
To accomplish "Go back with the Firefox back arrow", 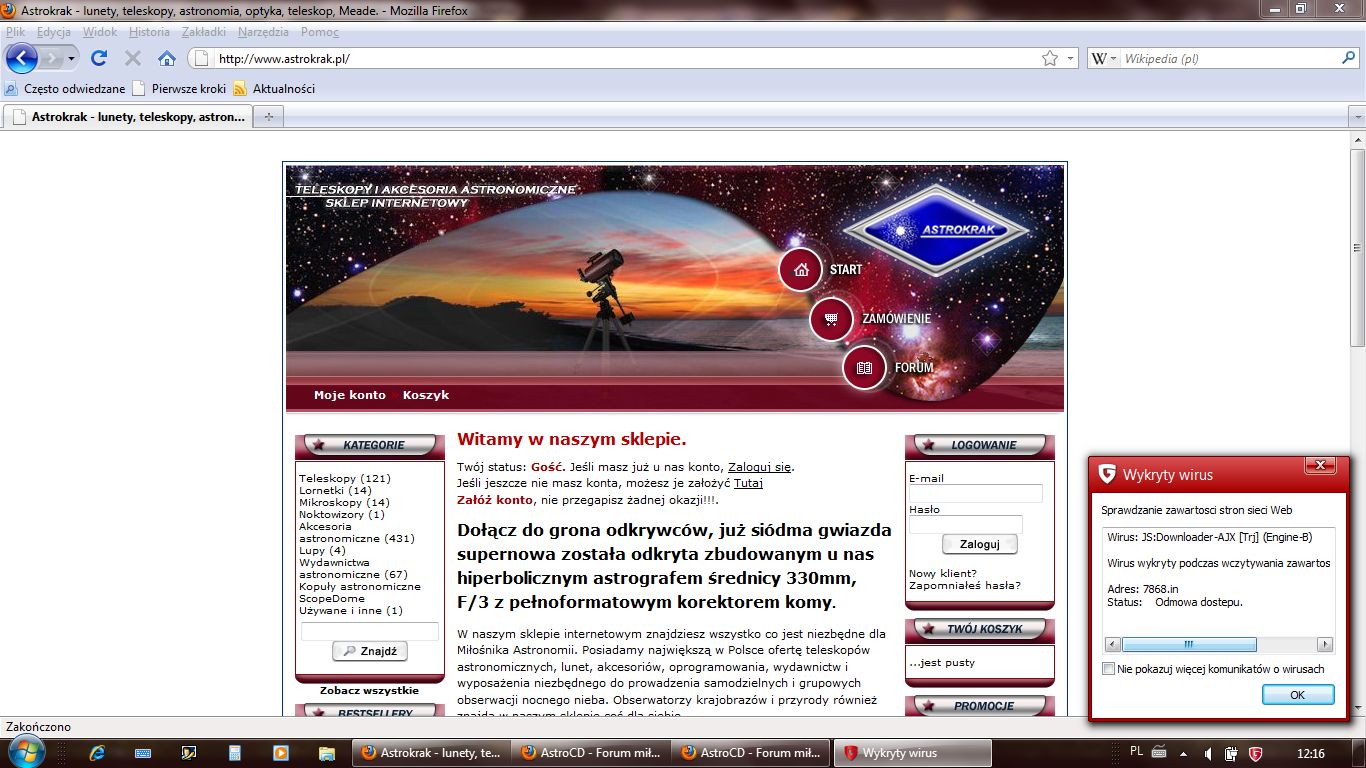I will tap(21, 58).
